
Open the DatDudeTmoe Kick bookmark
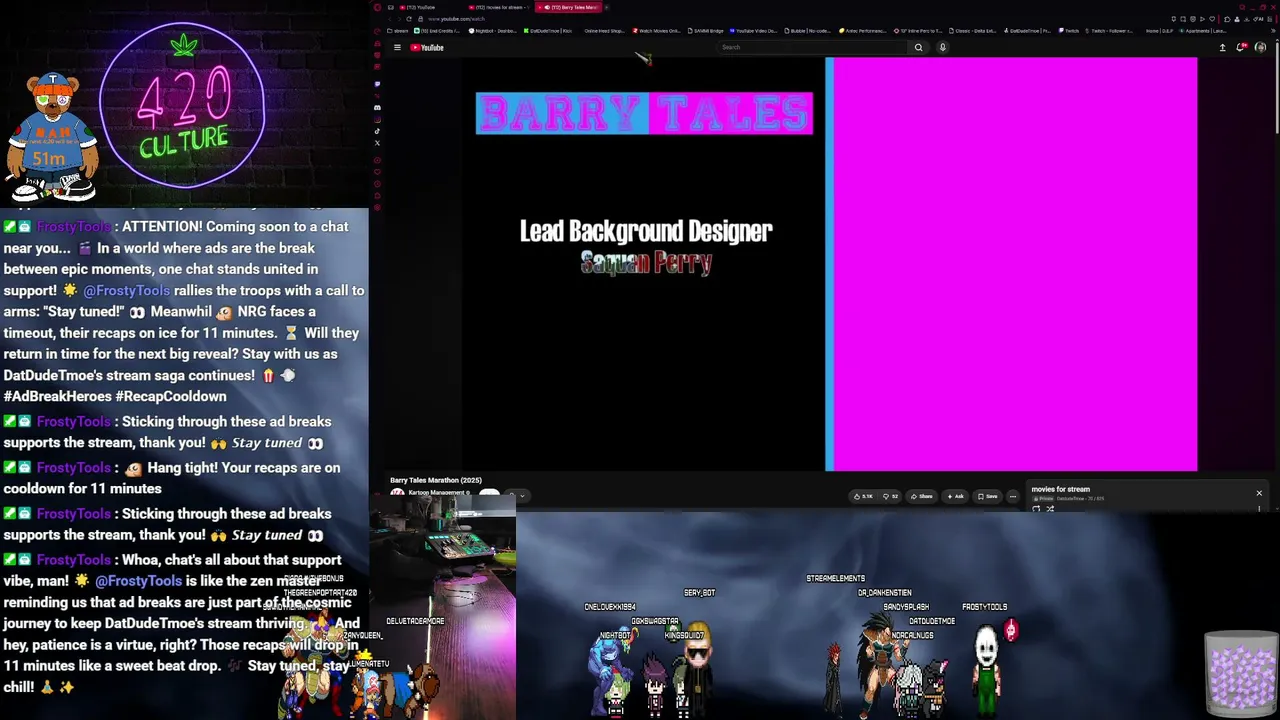point(548,31)
